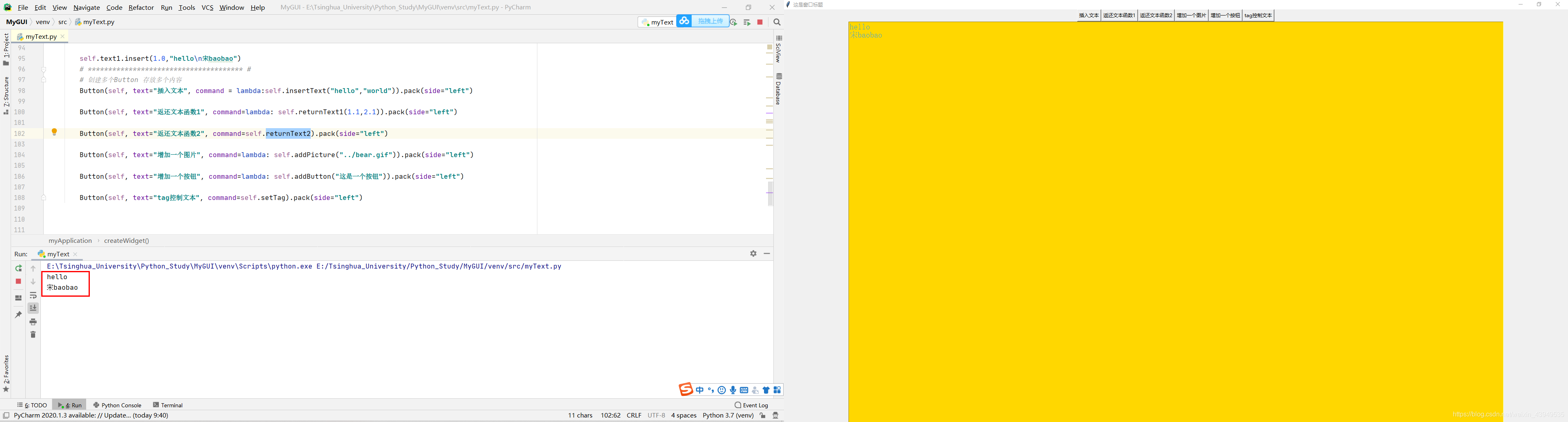This screenshot has height=422, width=1568.
Task: Toggle Sogou Chinese/English input mode
Action: pyautogui.click(x=700, y=391)
